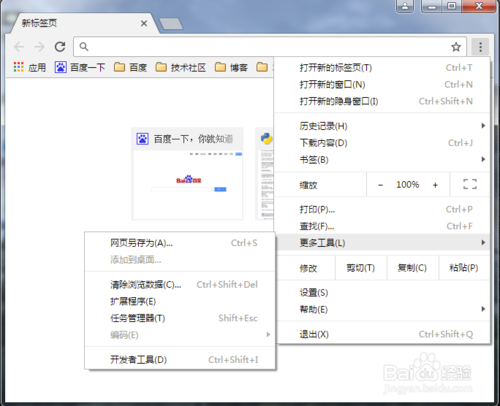Close the 新标签页 tab
The image size is (500, 406).
pos(144,23)
